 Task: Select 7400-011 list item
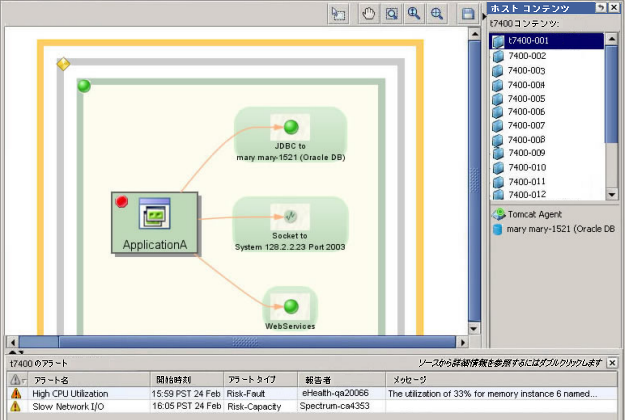click(546, 182)
